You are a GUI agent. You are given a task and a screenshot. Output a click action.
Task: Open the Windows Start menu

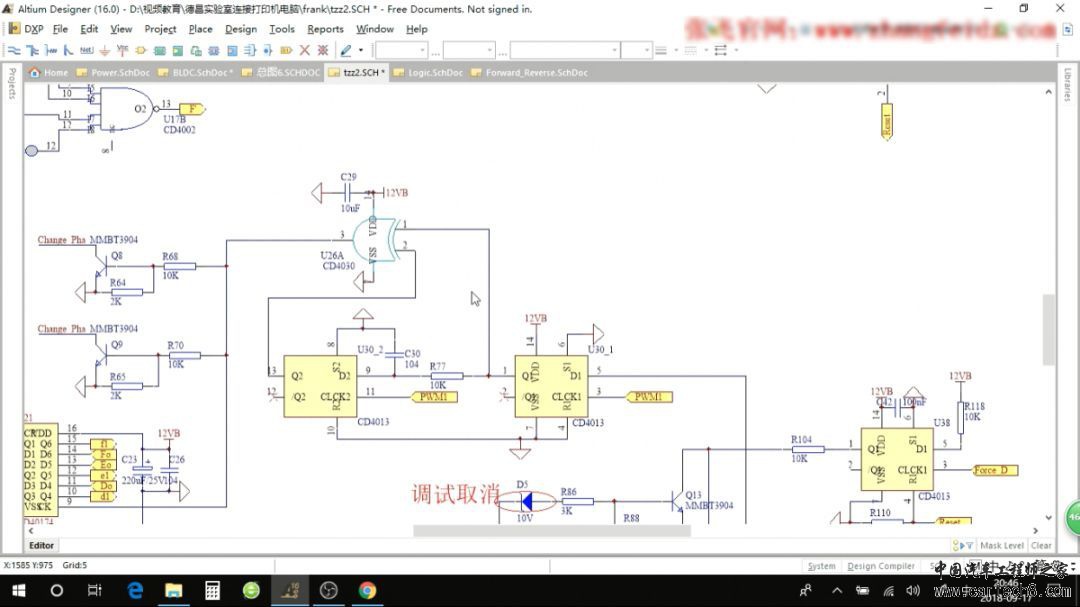[x=19, y=590]
